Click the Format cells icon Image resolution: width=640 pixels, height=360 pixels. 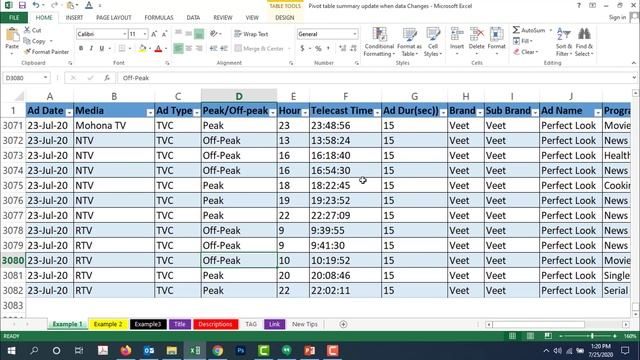(x=496, y=34)
